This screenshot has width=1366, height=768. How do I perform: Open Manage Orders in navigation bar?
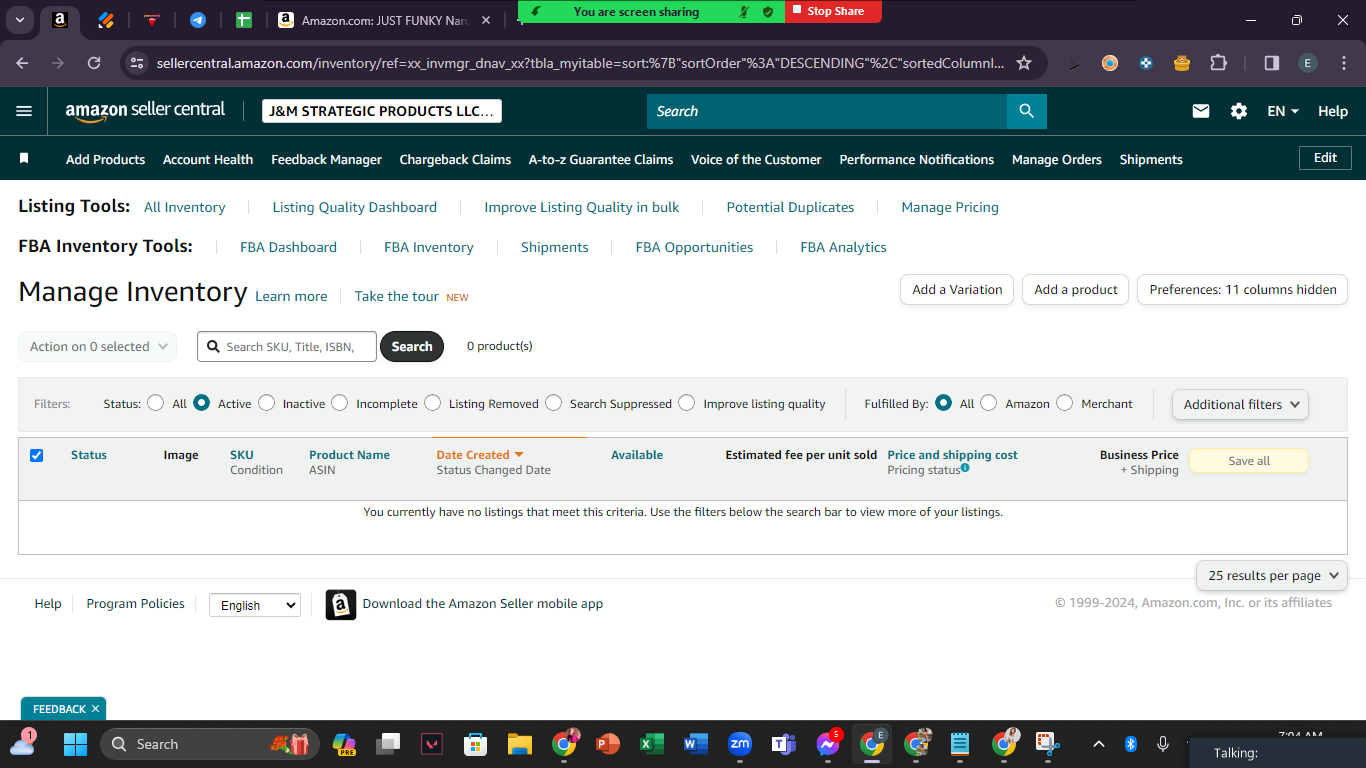tap(1057, 159)
